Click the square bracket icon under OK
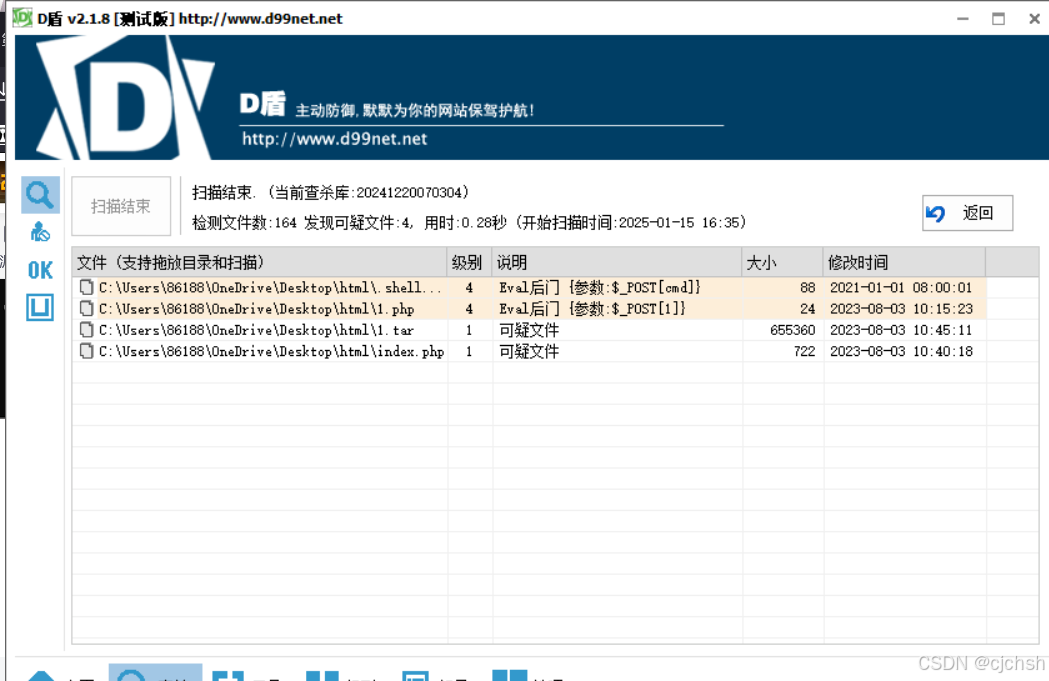1049x681 pixels. coord(40,307)
